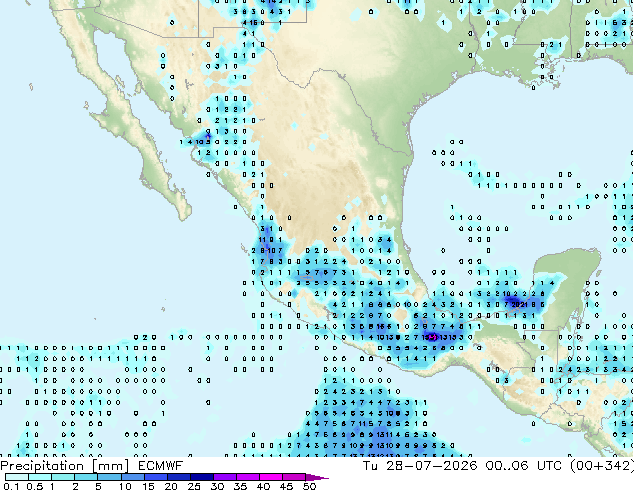Screen dimensions: 634x490
Task: Click the "25" legend scale label
Action: click(194, 486)
